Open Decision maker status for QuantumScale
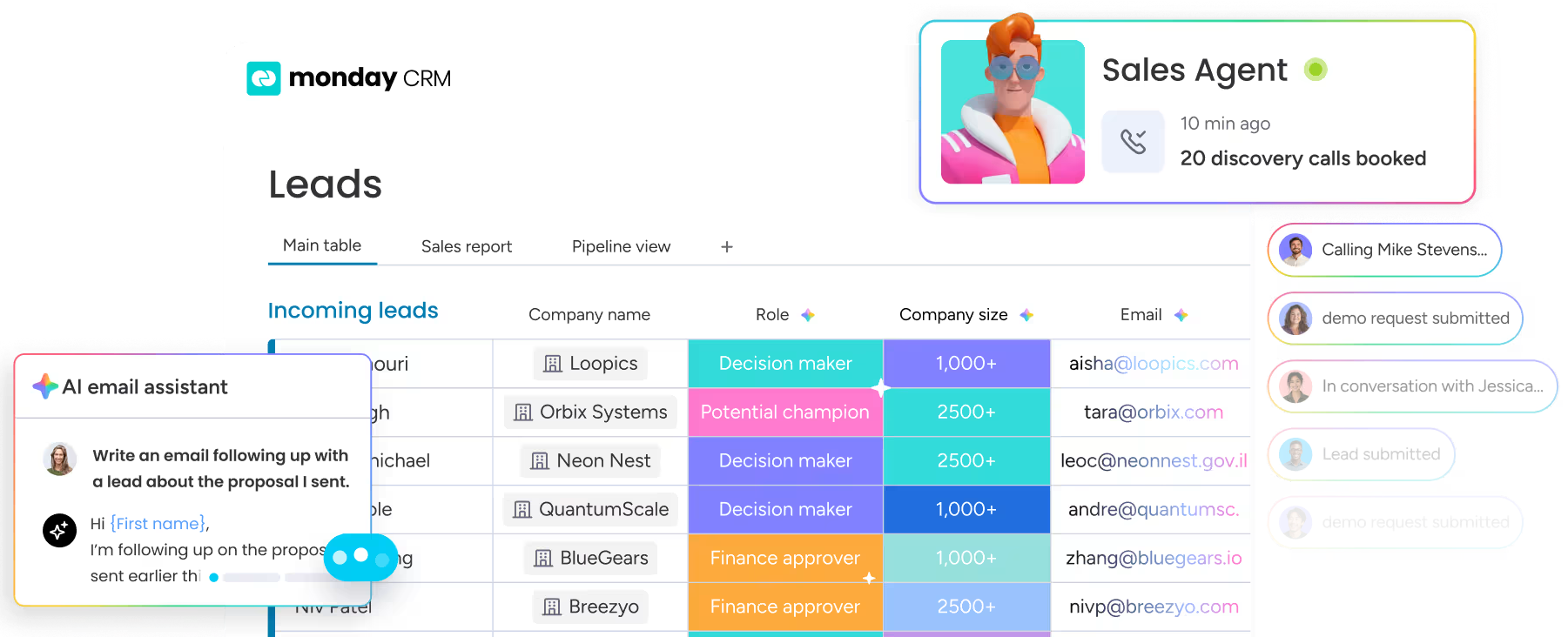 pyautogui.click(x=785, y=510)
